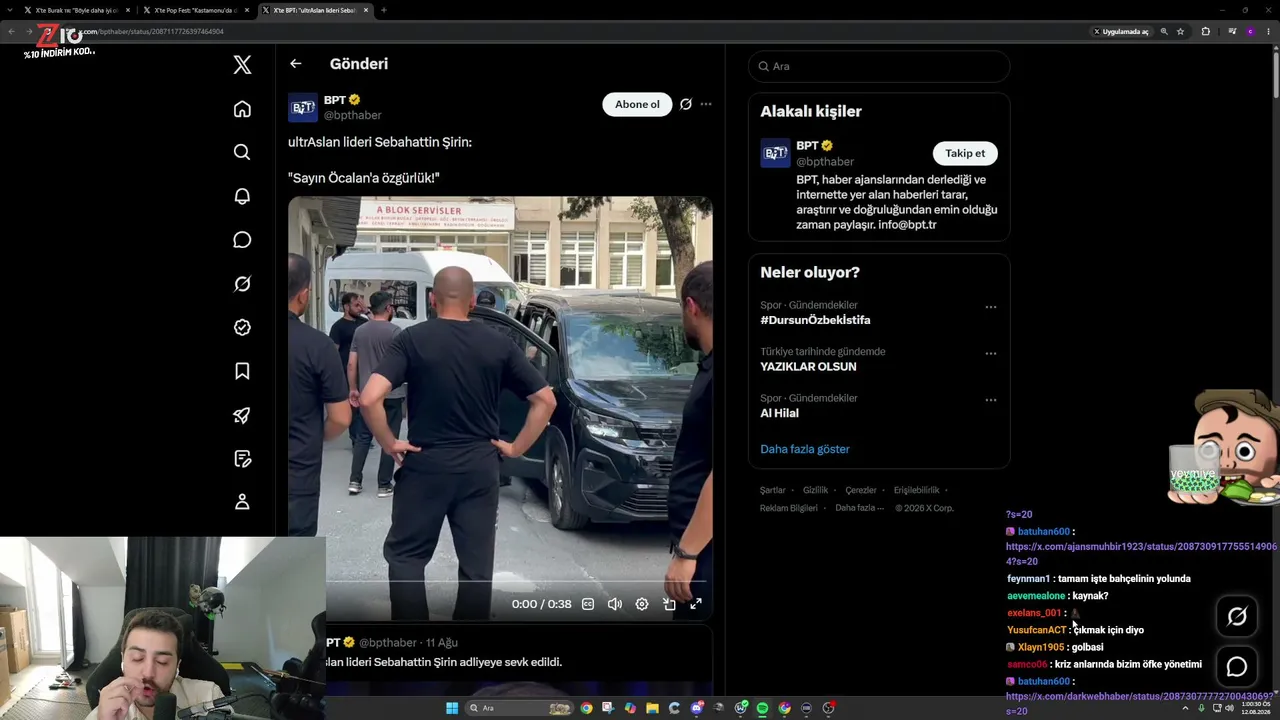Click the taskbar Ara search box
This screenshot has height=720, width=1280.
(x=518, y=708)
